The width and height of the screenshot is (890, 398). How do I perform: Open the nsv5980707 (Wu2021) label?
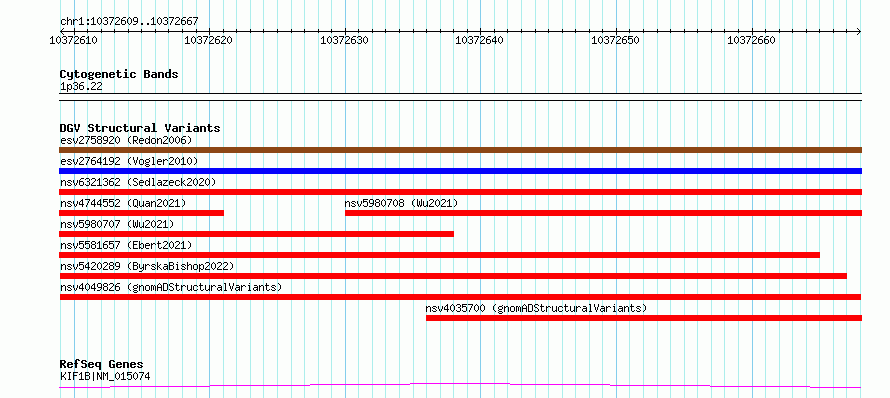[x=117, y=224]
